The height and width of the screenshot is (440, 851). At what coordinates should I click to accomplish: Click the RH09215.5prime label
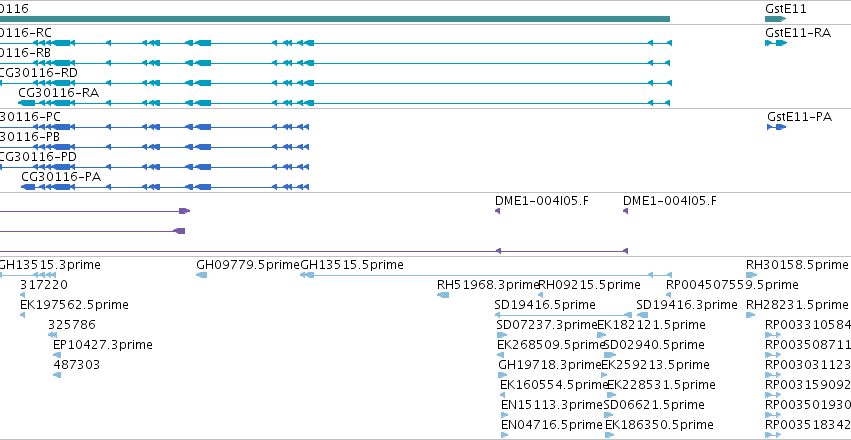coord(589,285)
